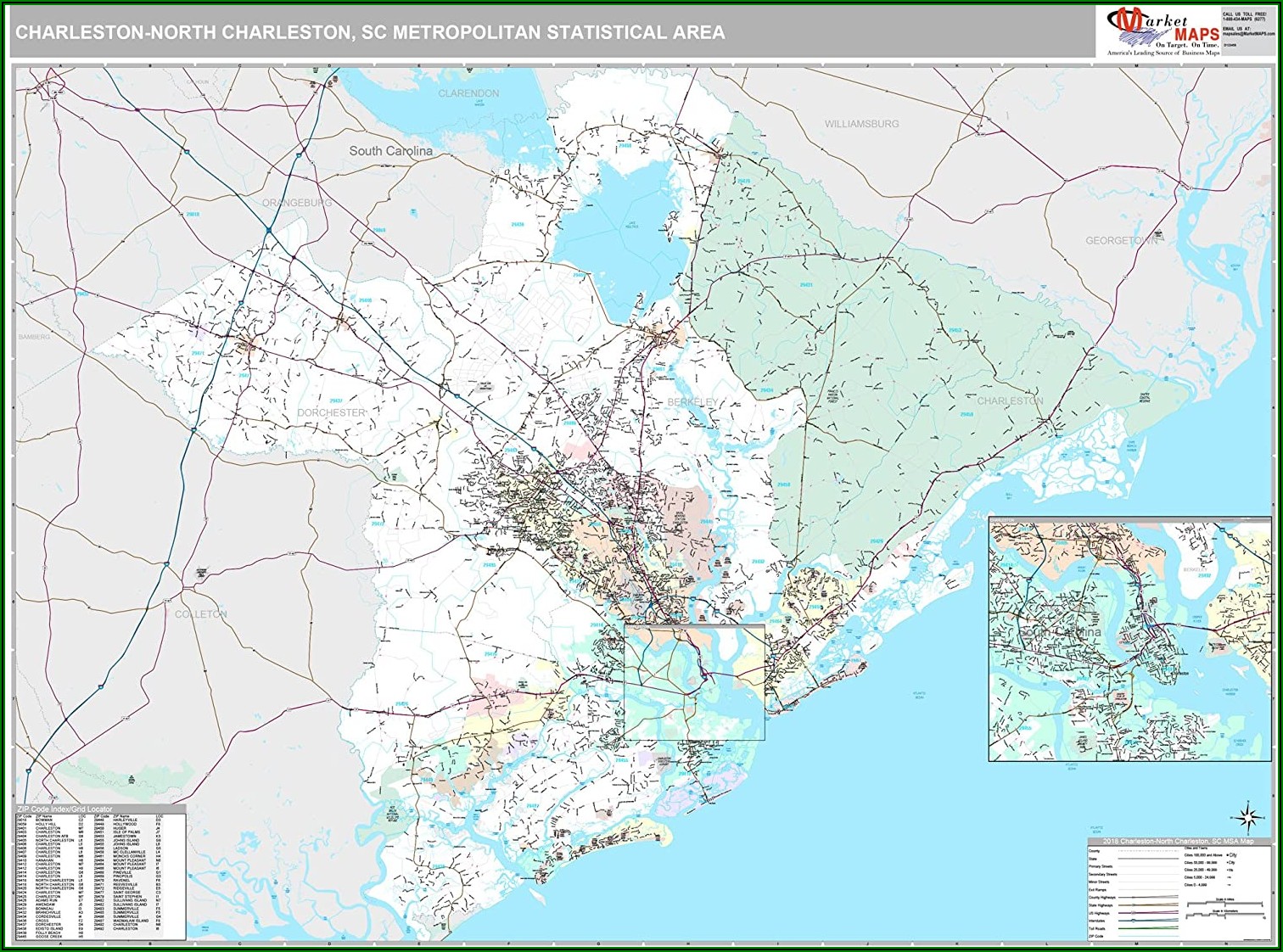Click the Cities 100,000 and Above city marker
The width and height of the screenshot is (1283, 952).
pyautogui.click(x=1227, y=855)
